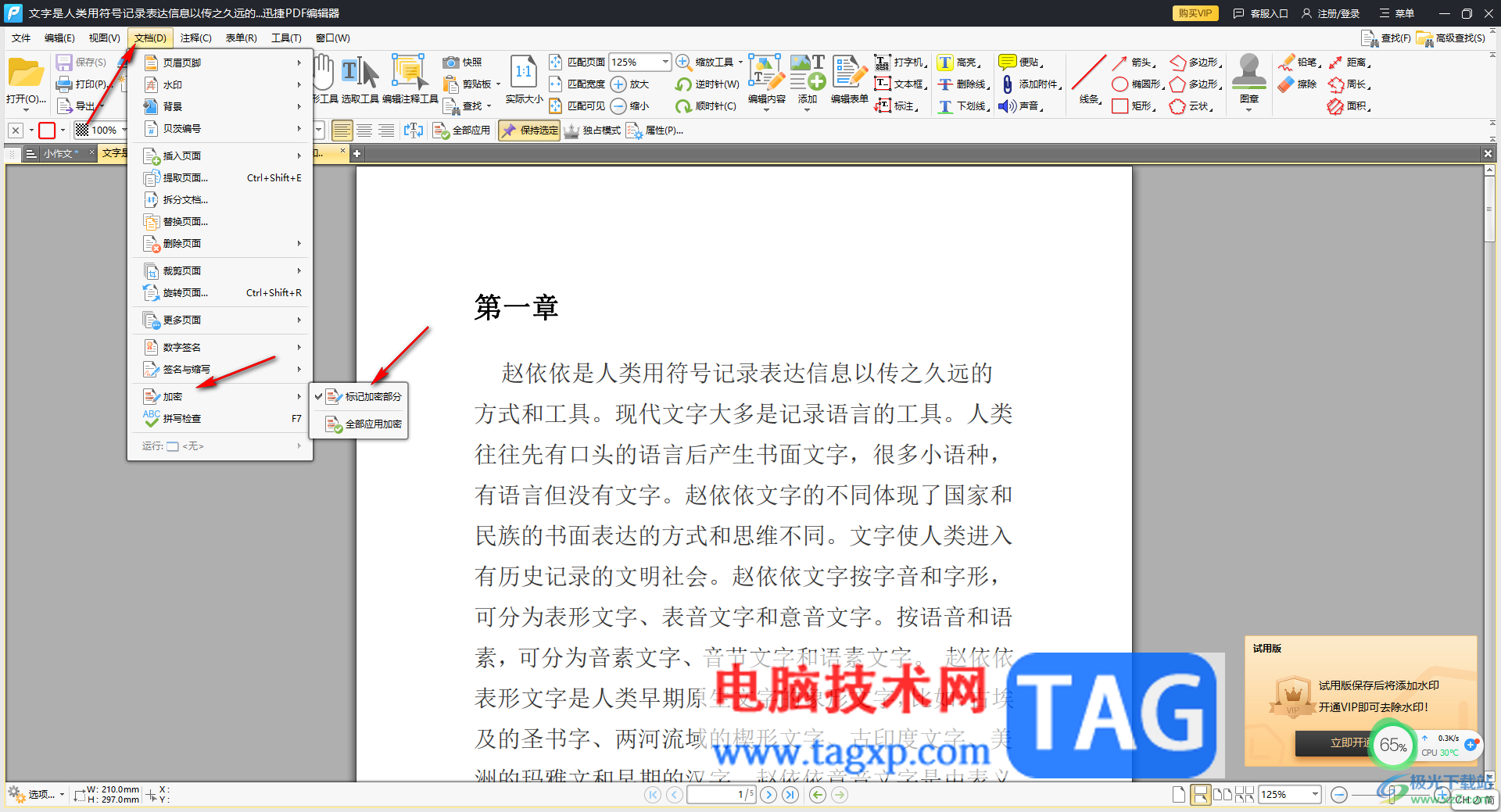Viewport: 1501px width, 812px height.
Task: Choose 旋转页面 from the menu
Action: (x=220, y=292)
